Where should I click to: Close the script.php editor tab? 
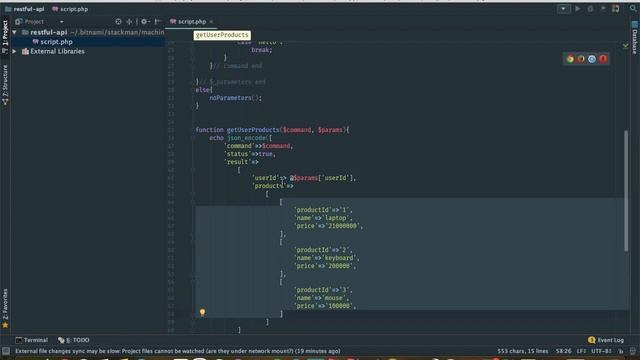coord(211,22)
